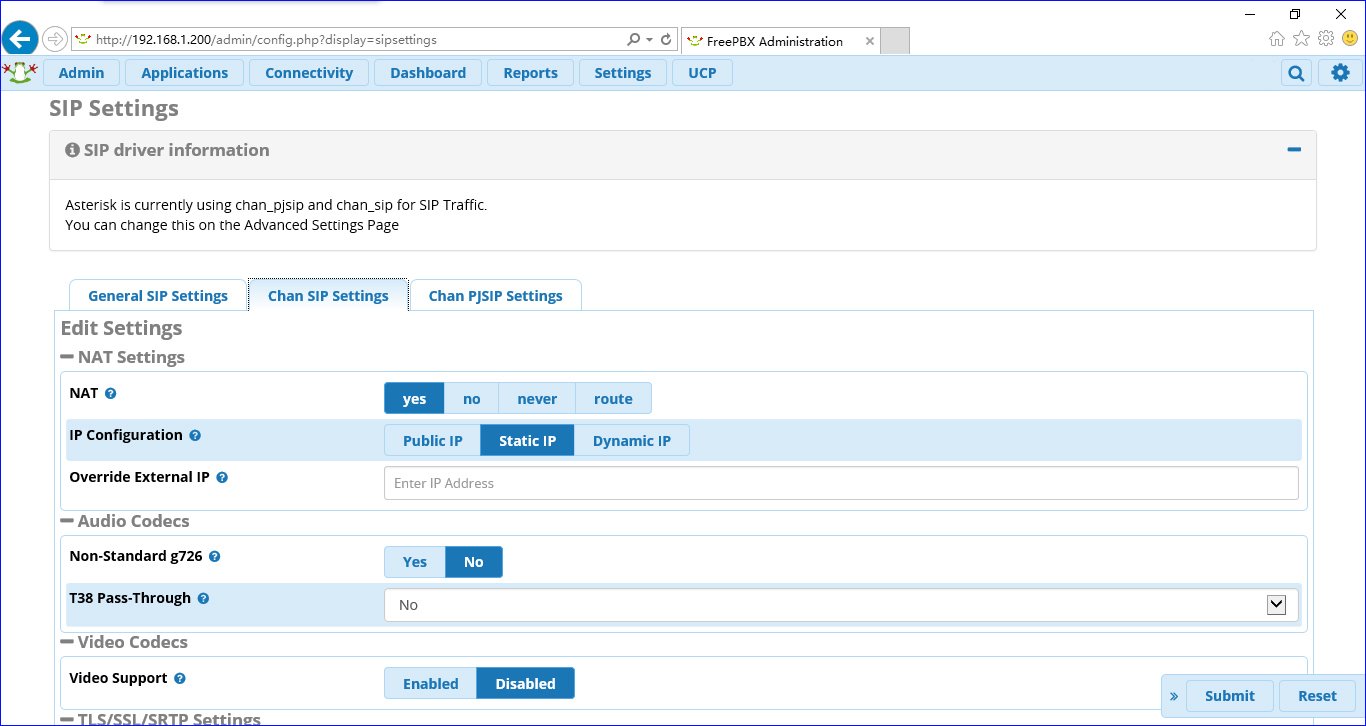This screenshot has width=1366, height=726.
Task: Select Dynamic IP for IP Configuration
Action: 631,441
